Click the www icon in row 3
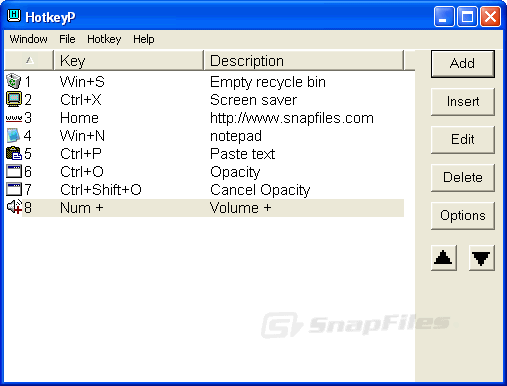 click(x=14, y=118)
